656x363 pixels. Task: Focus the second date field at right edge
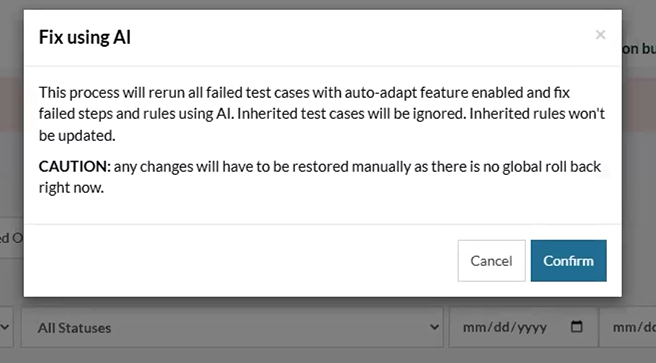[628, 327]
